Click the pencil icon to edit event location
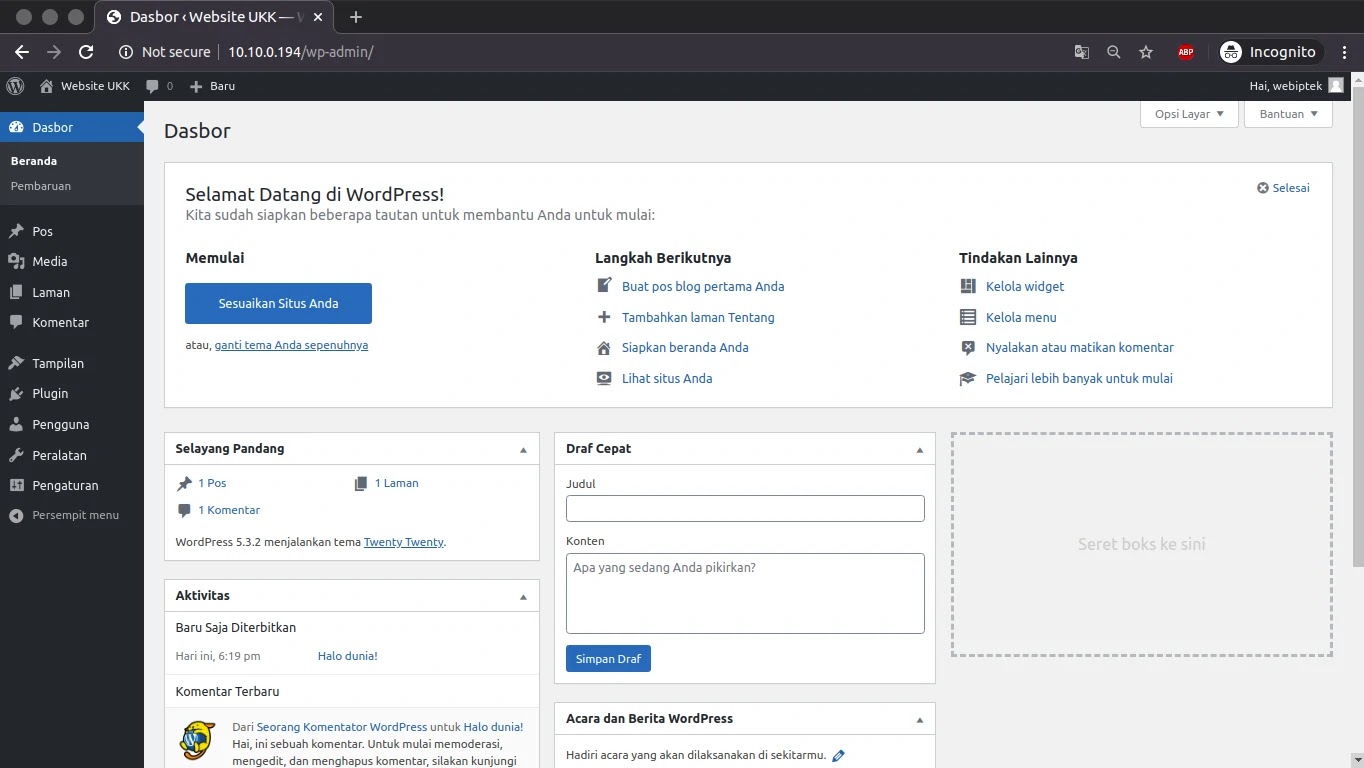 click(x=838, y=756)
